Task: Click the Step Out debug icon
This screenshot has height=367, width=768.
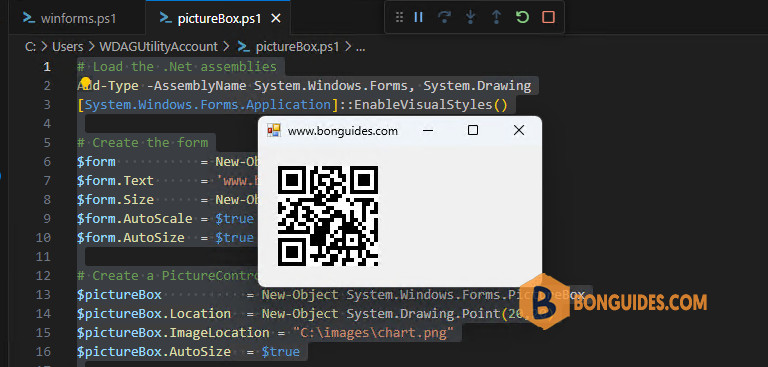Action: point(496,18)
